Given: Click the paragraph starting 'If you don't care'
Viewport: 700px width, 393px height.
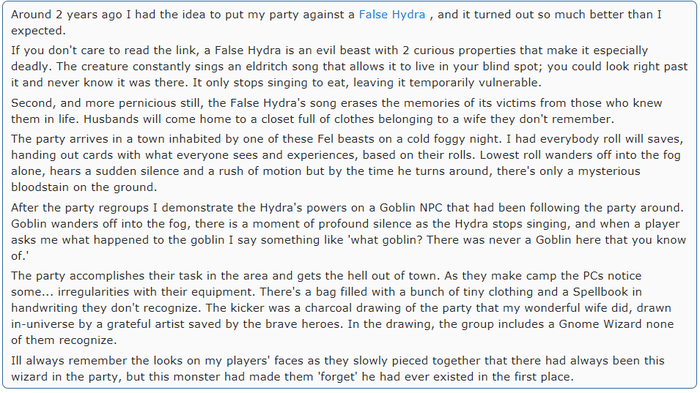Looking at the screenshot, I should (349, 66).
